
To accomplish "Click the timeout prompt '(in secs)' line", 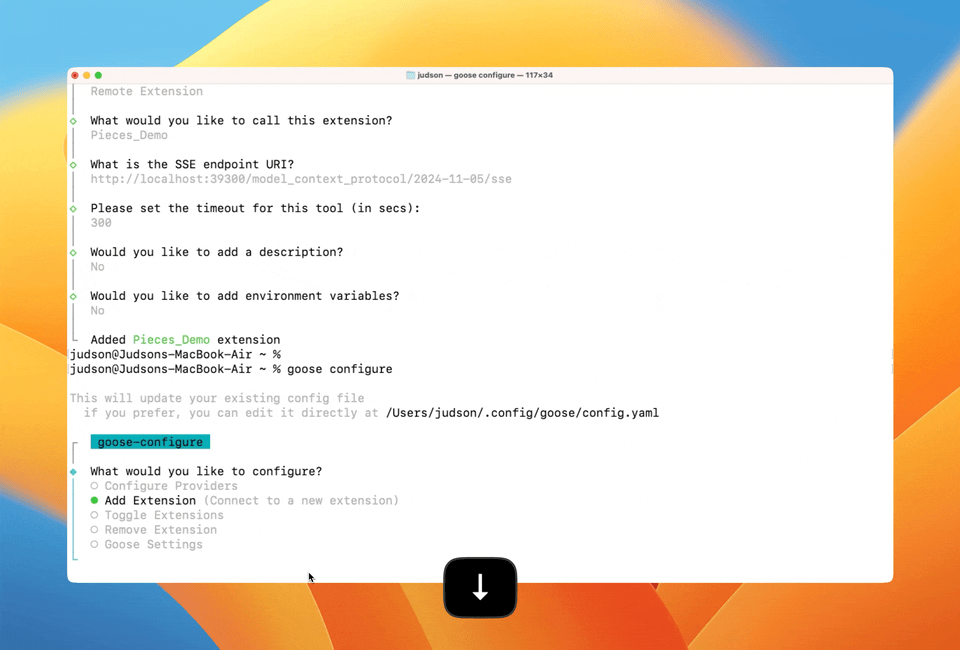I will pyautogui.click(x=255, y=209).
